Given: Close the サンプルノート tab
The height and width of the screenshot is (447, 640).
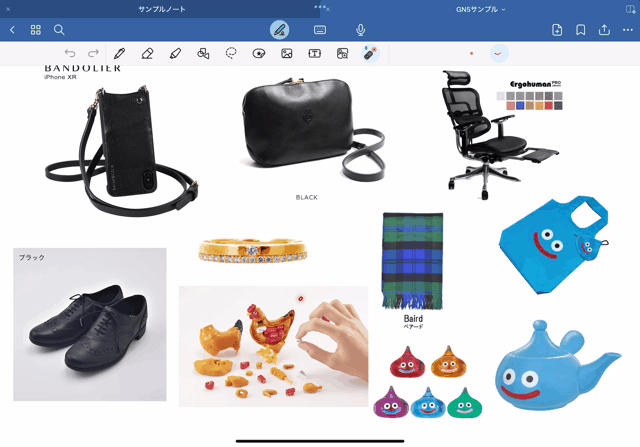Looking at the screenshot, I should coord(8,9).
